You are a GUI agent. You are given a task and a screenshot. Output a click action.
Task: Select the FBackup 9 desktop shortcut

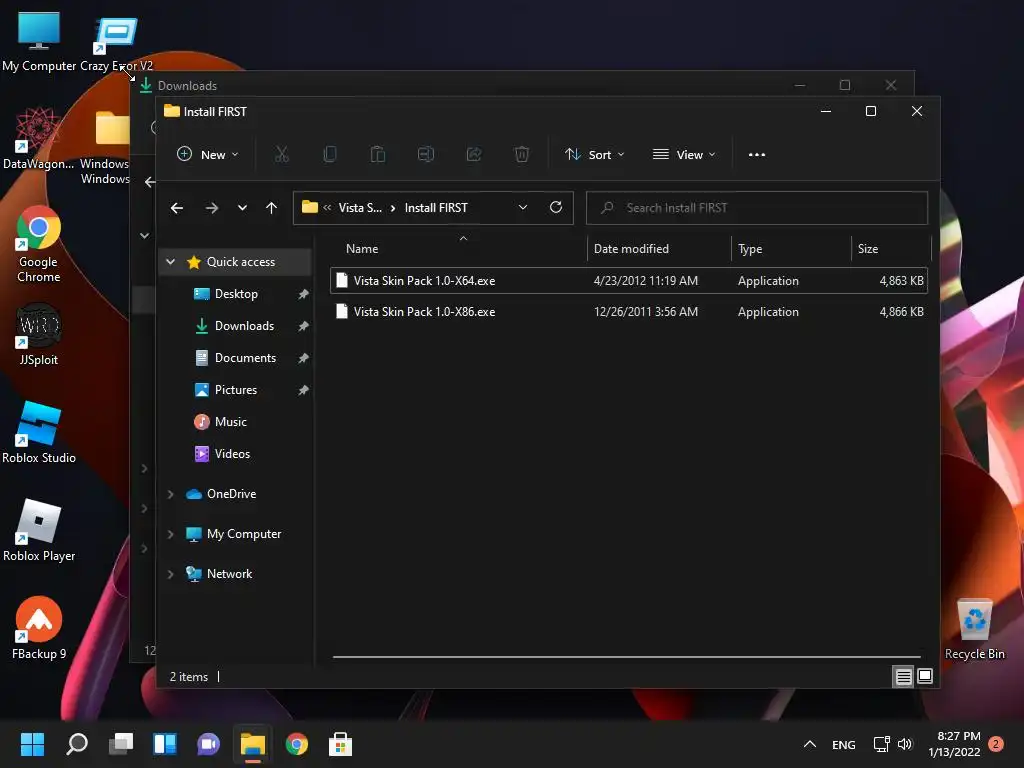[x=39, y=628]
